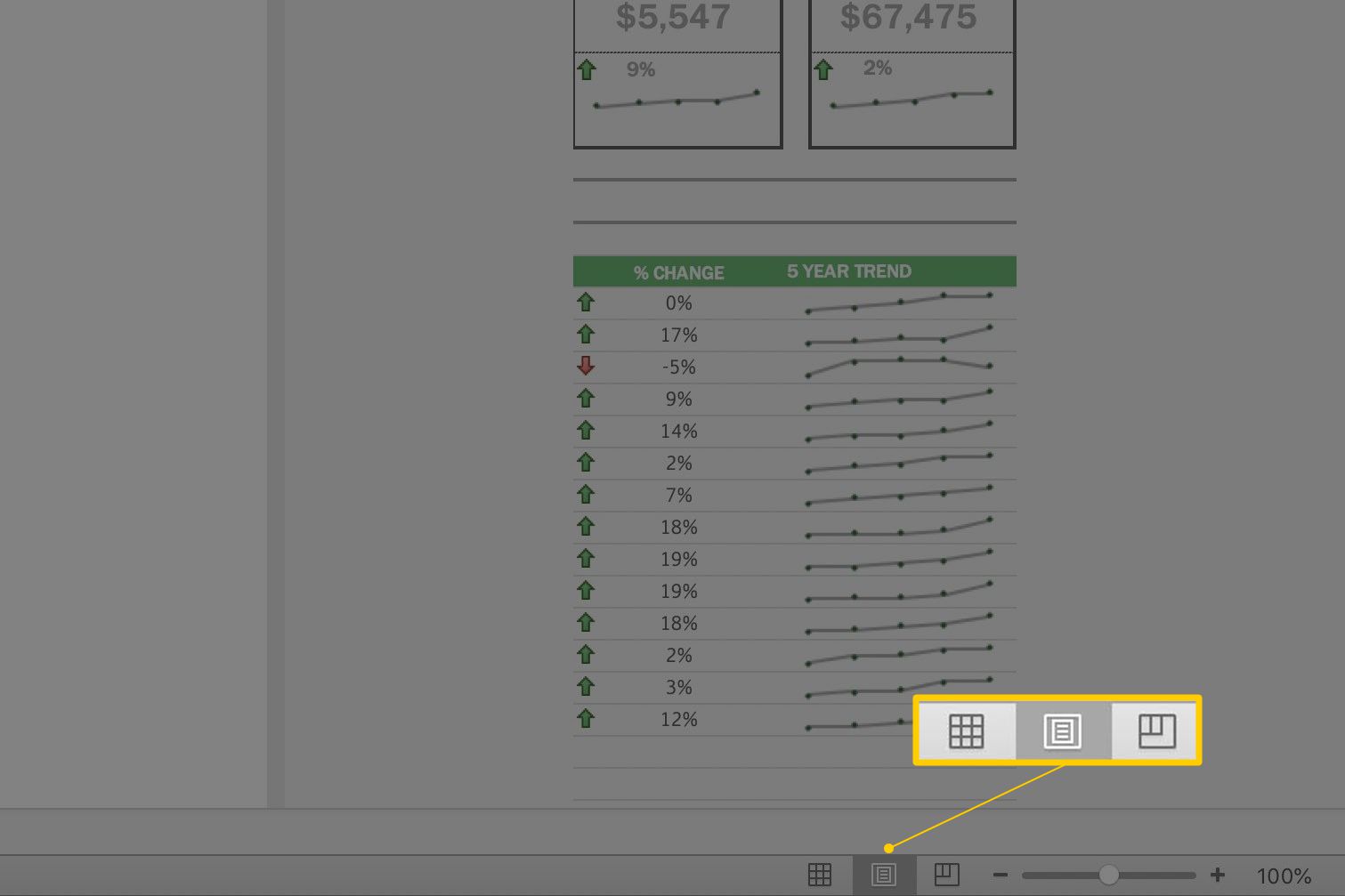Viewport: 1345px width, 896px height.
Task: Click the sparkline in the -5% row
Action: point(899,367)
